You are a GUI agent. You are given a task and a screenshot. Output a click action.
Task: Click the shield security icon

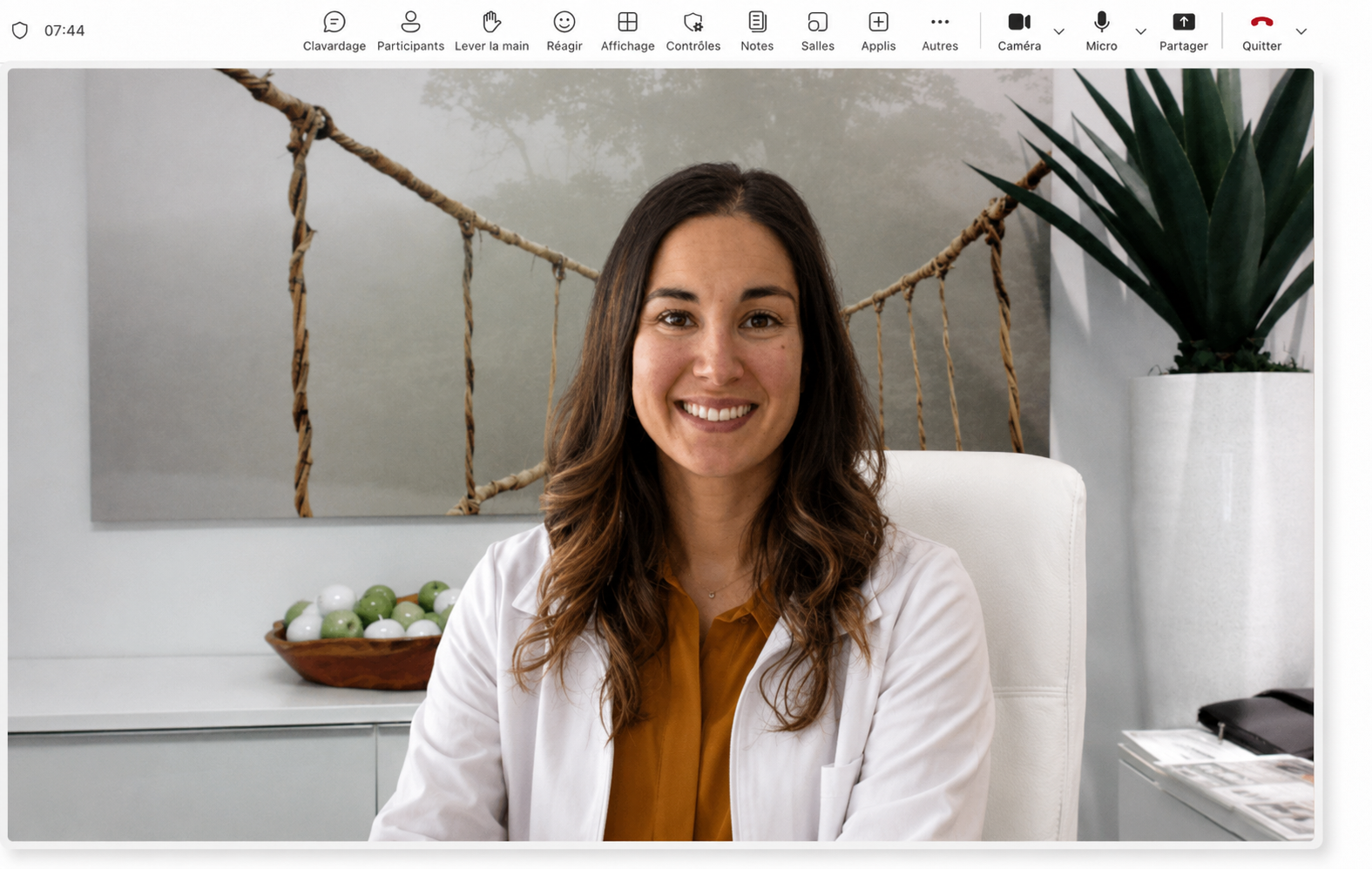(x=20, y=30)
